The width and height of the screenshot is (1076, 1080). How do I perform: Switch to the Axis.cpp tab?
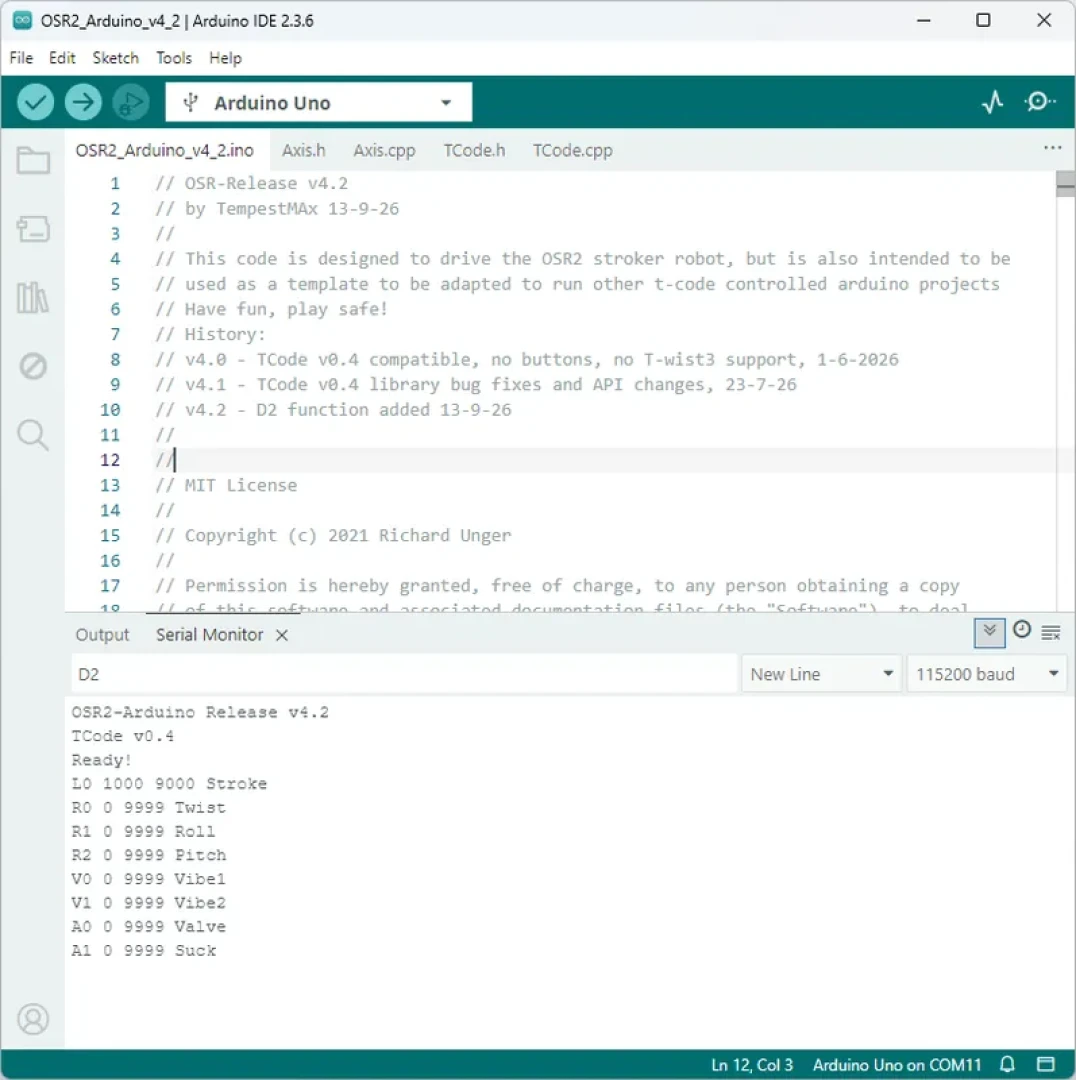coord(384,150)
